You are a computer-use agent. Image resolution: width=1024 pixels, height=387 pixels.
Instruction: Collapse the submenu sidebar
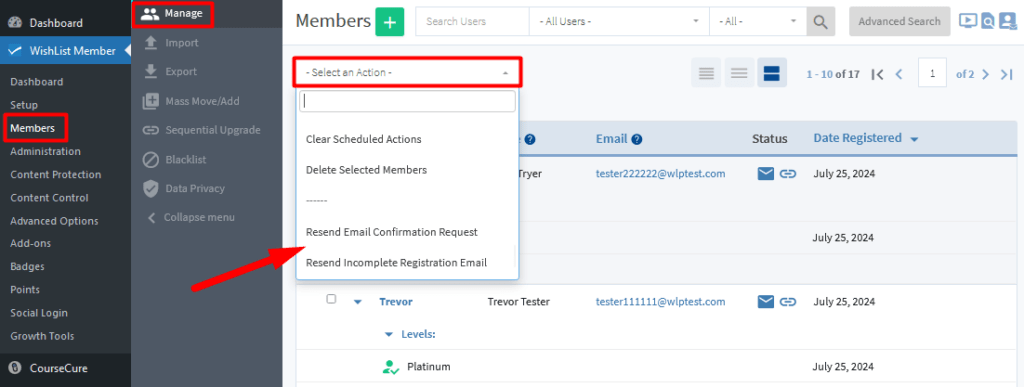pos(190,217)
